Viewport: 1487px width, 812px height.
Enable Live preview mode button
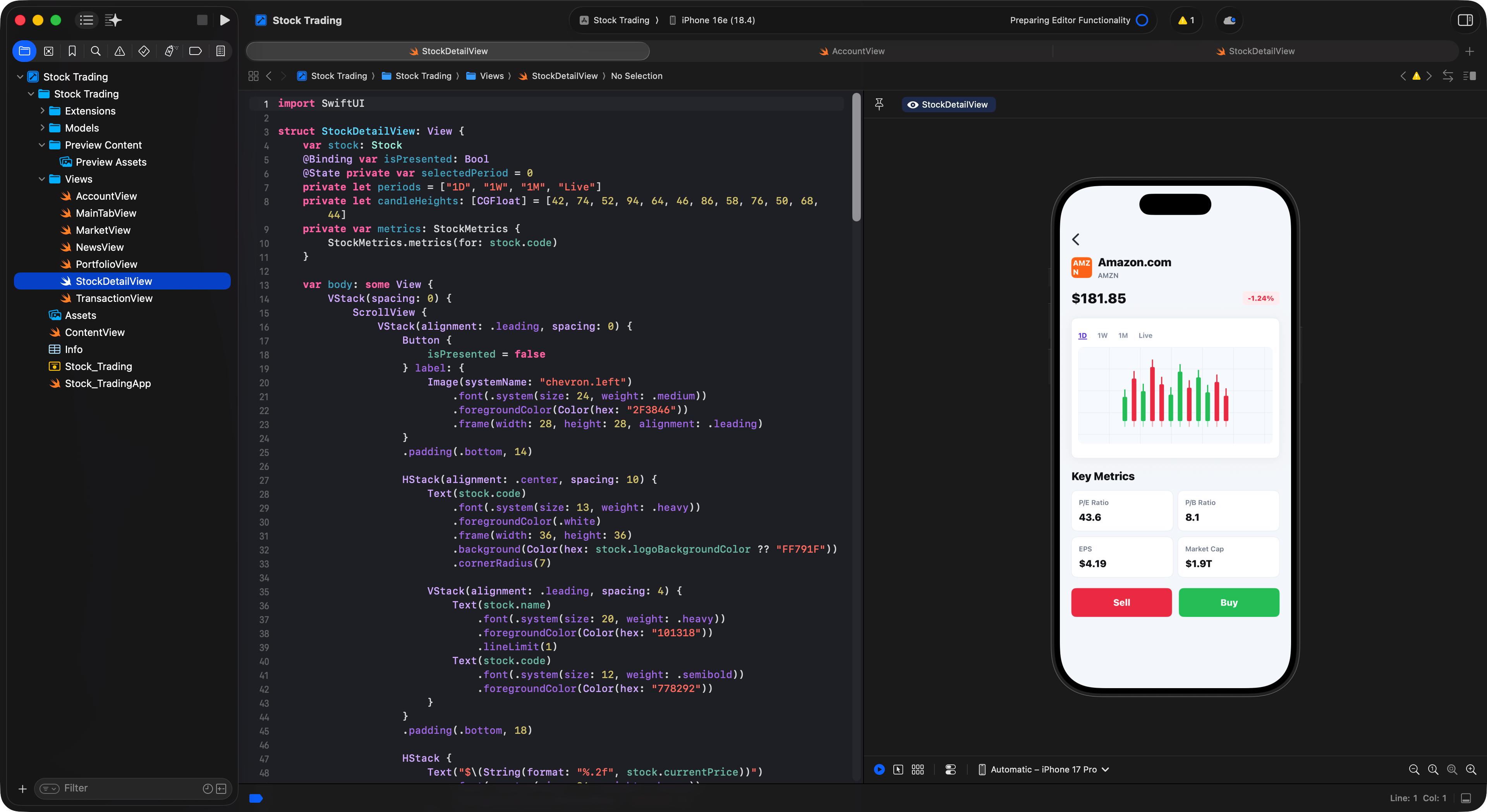pos(879,769)
